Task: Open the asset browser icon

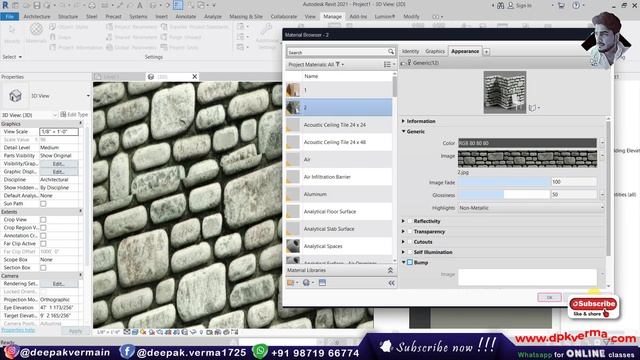Action: pos(322,282)
